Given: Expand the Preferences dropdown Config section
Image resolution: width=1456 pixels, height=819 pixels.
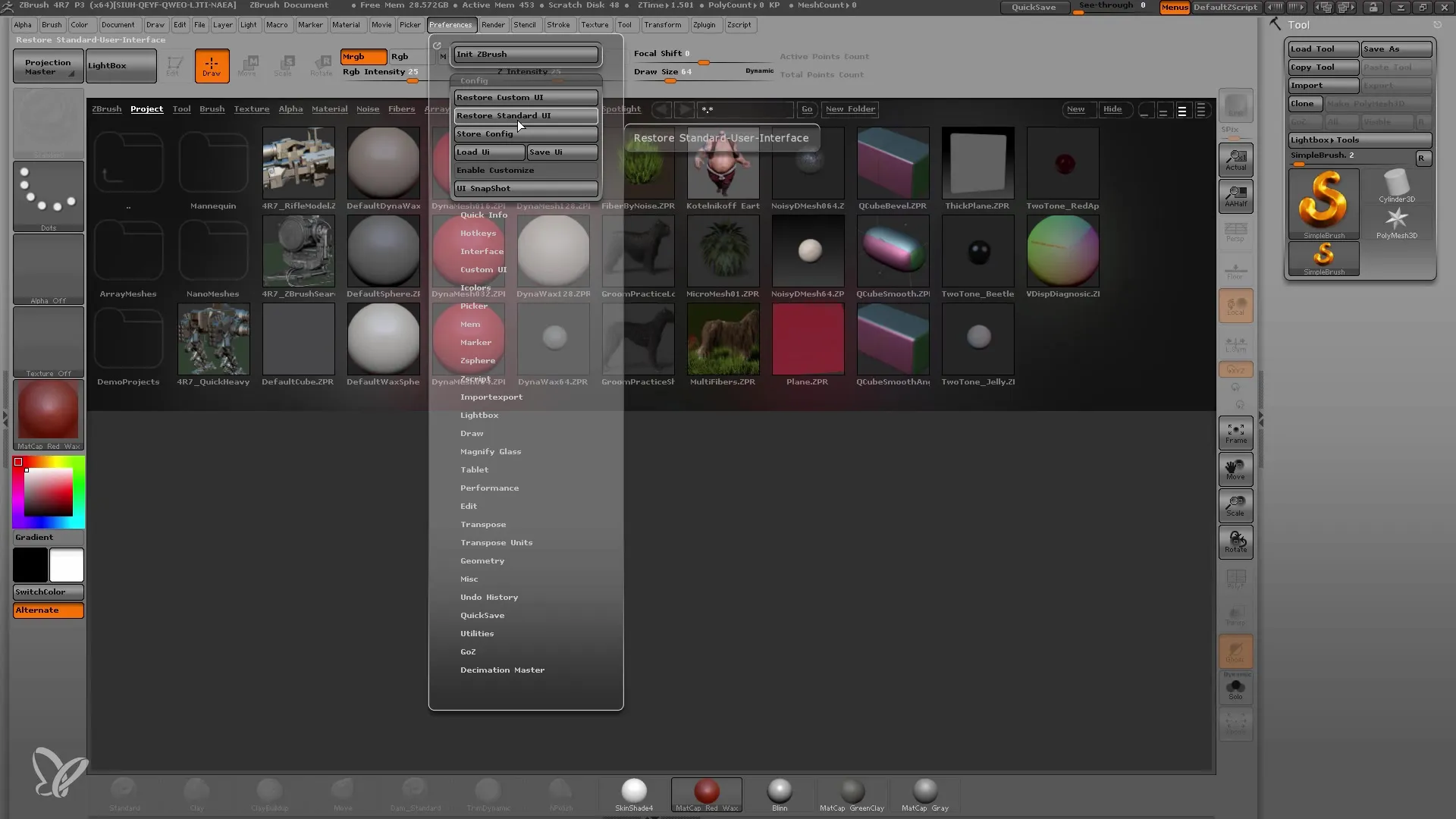Looking at the screenshot, I should (x=471, y=80).
